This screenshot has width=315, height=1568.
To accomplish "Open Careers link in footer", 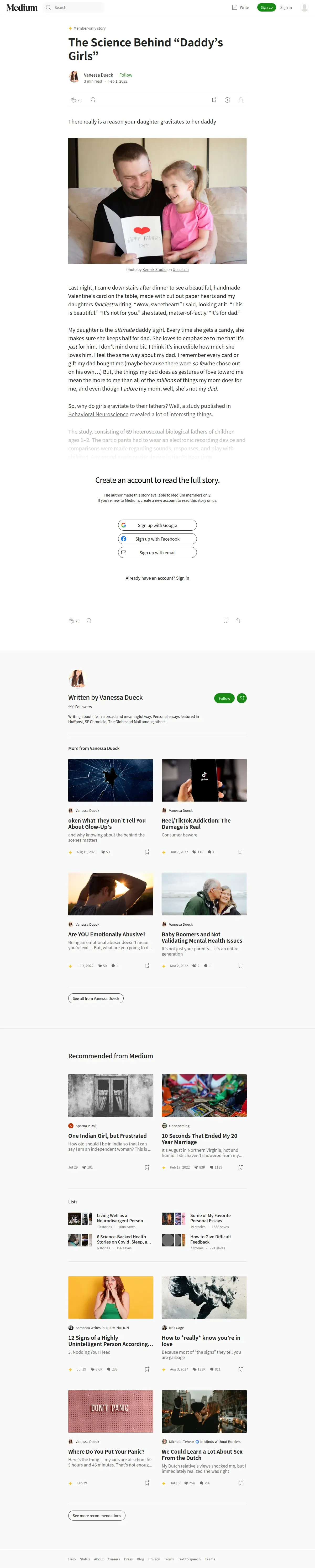I will tap(114, 1560).
